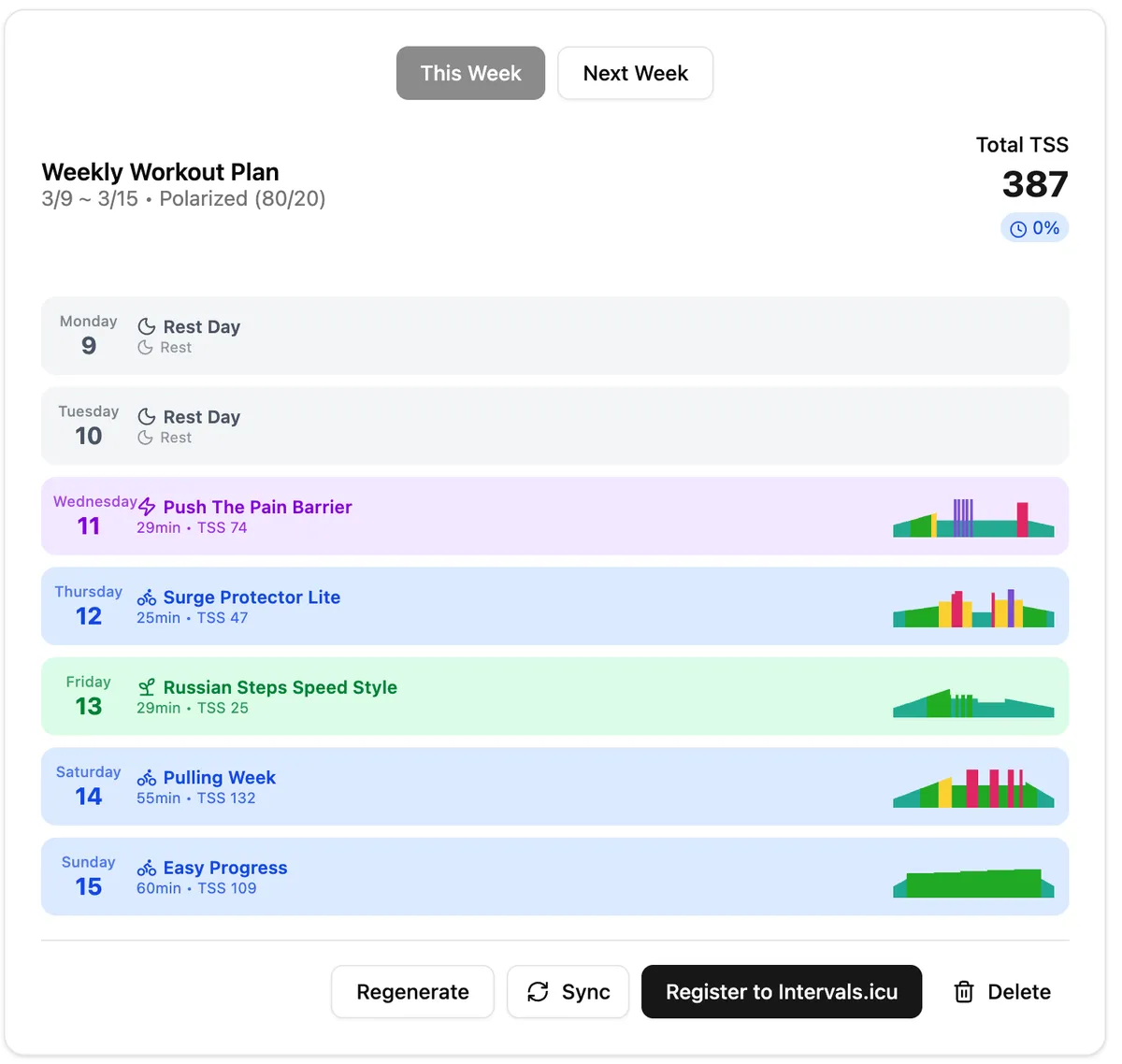
Task: Click the trash can Delete icon
Action: pos(964,992)
